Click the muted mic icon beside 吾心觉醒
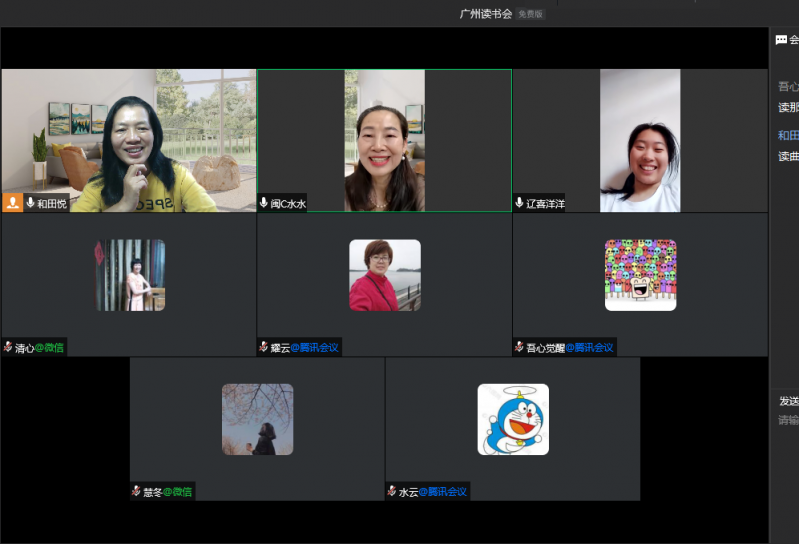This screenshot has width=799, height=544. [519, 347]
